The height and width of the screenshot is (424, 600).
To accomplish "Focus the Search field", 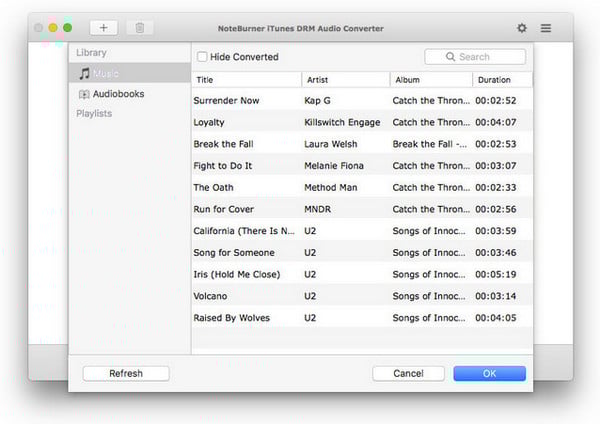I will coord(475,57).
